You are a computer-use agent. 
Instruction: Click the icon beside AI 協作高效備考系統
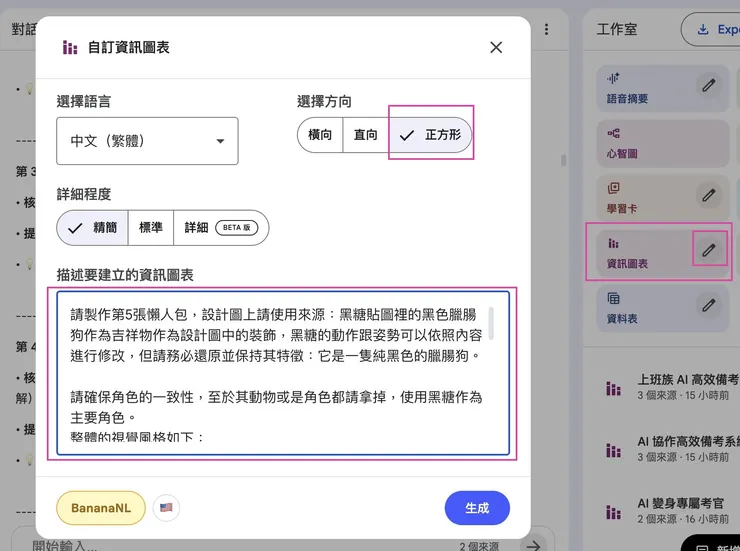[x=613, y=451]
